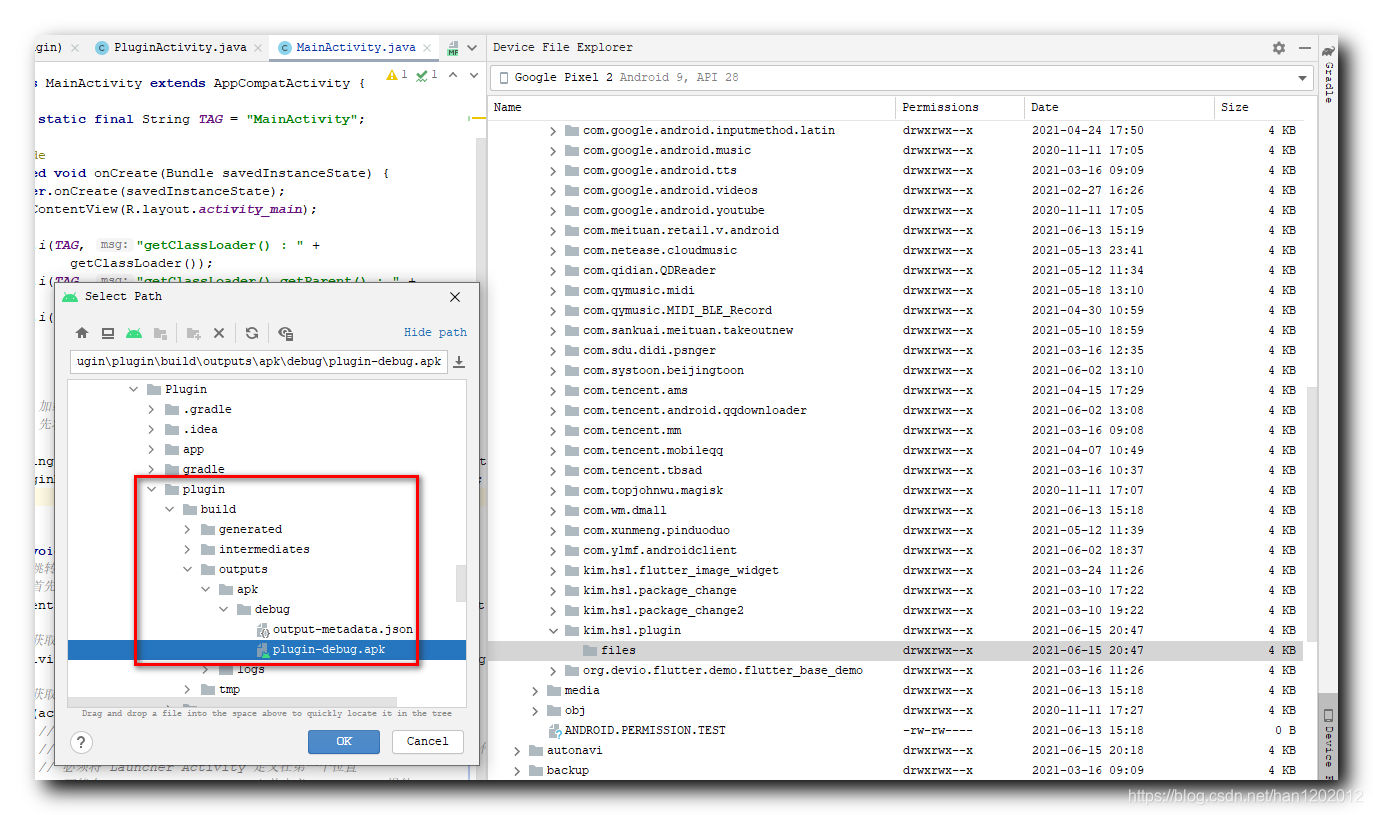Image resolution: width=1373 pixels, height=815 pixels.
Task: Toggle show hidden files and directories icon
Action: [x=286, y=333]
